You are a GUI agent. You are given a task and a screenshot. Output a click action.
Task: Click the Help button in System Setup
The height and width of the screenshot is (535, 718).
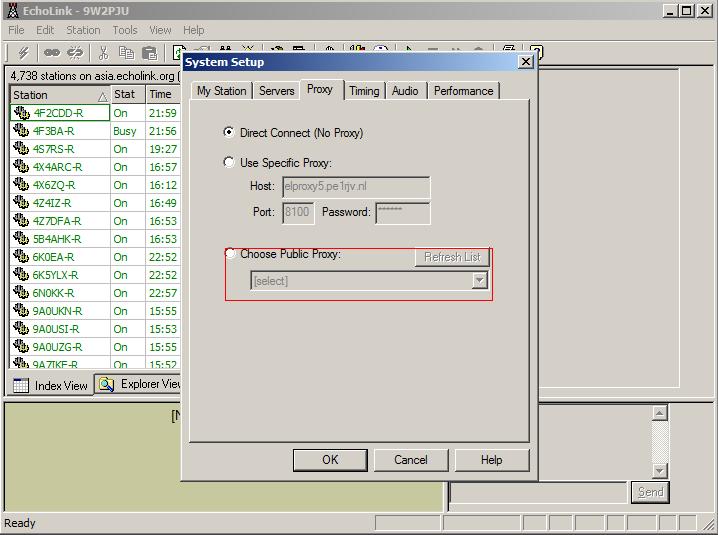[492, 459]
